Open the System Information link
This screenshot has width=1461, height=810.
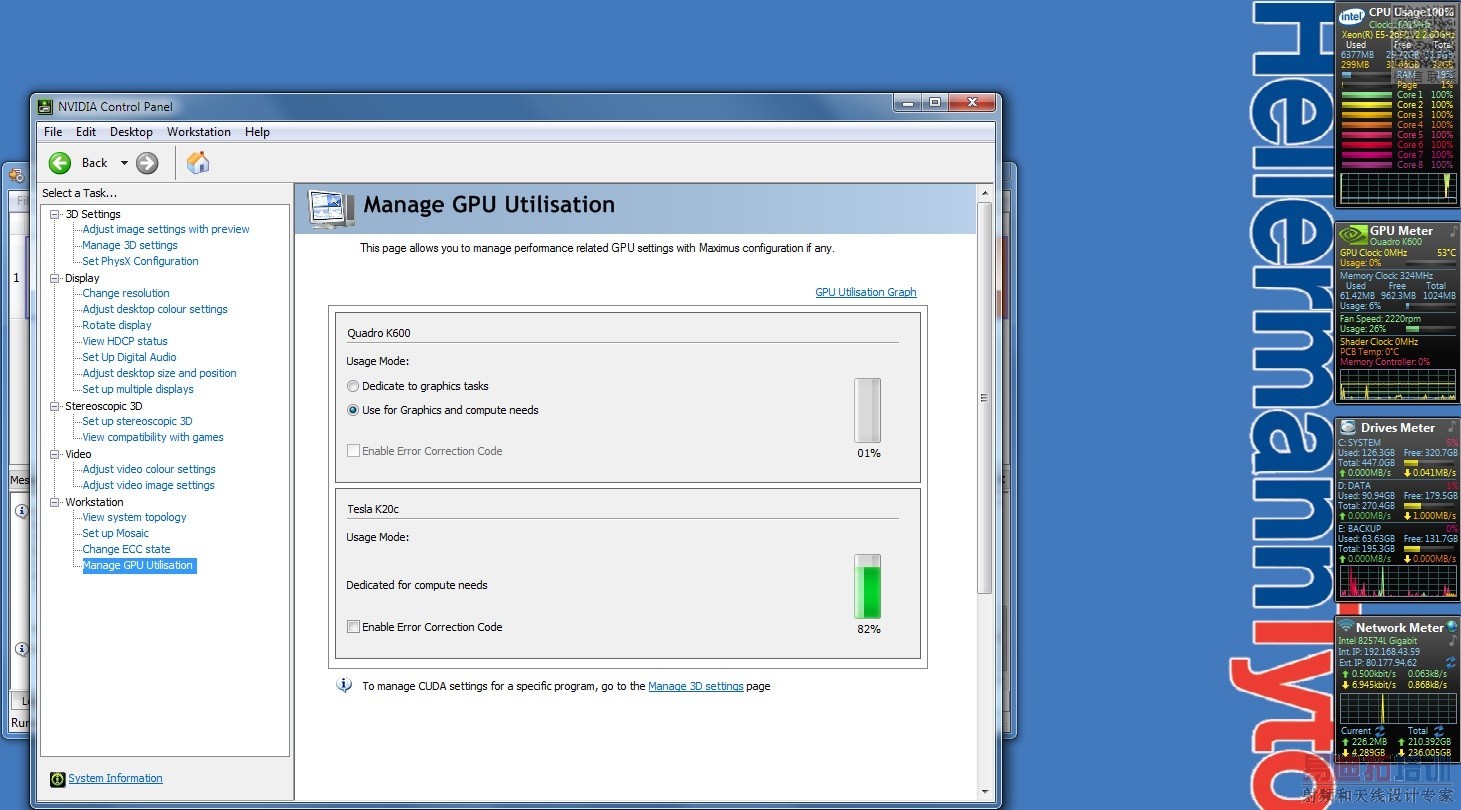tap(115, 778)
